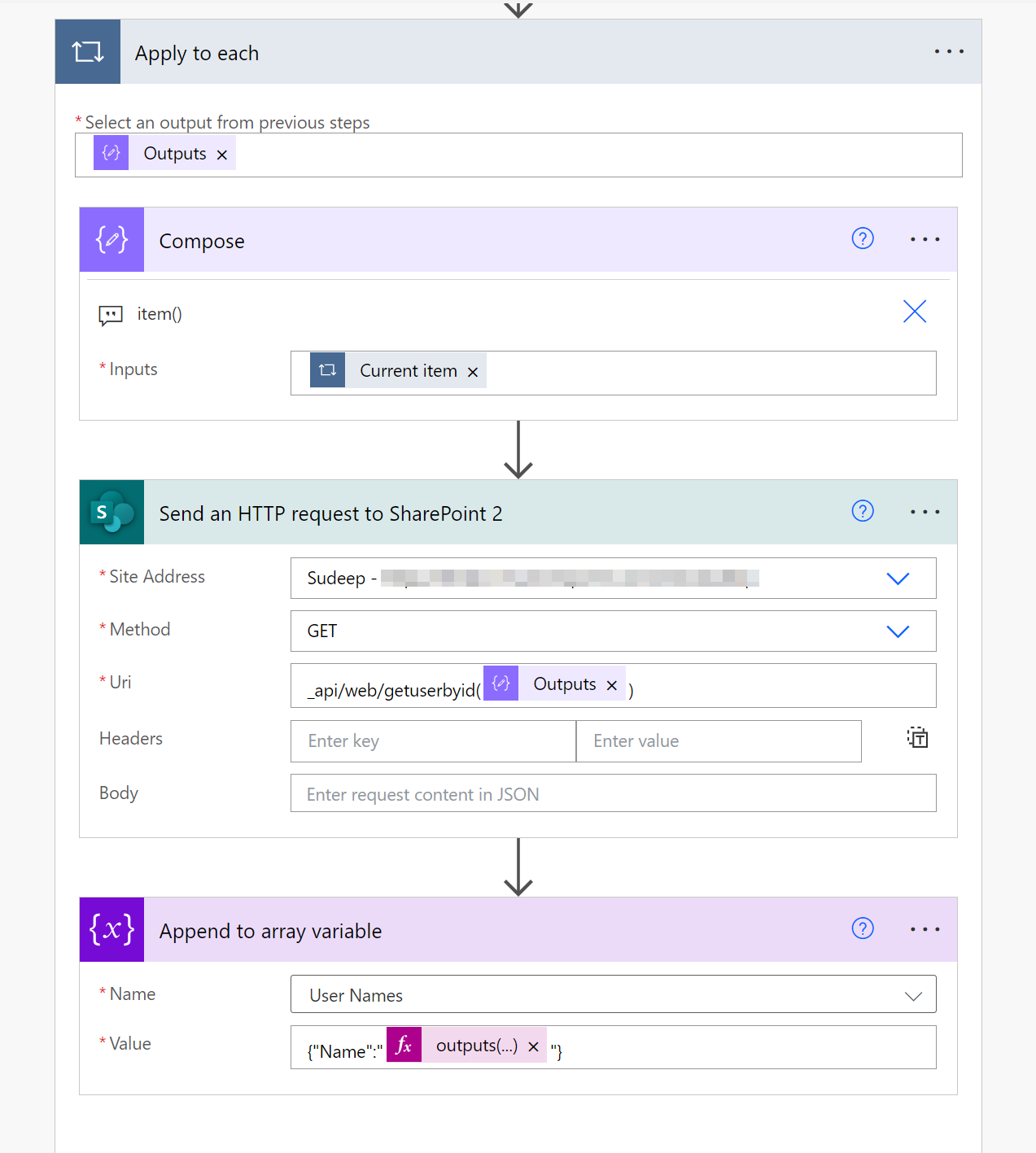1036x1153 pixels.
Task: Click help icon on SharePoint HTTP request
Action: (x=863, y=511)
